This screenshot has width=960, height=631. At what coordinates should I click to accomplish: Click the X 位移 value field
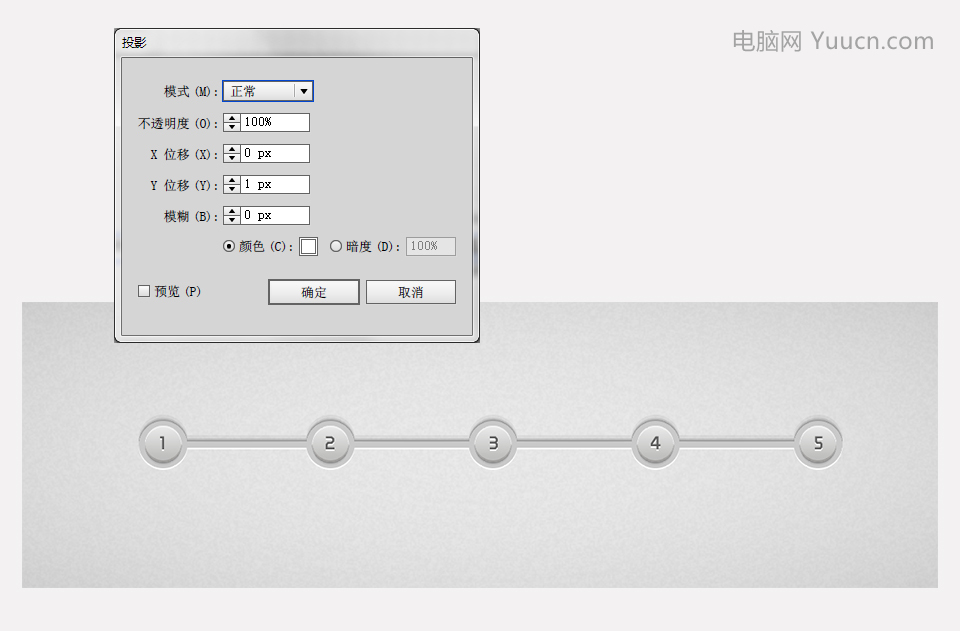click(x=275, y=154)
